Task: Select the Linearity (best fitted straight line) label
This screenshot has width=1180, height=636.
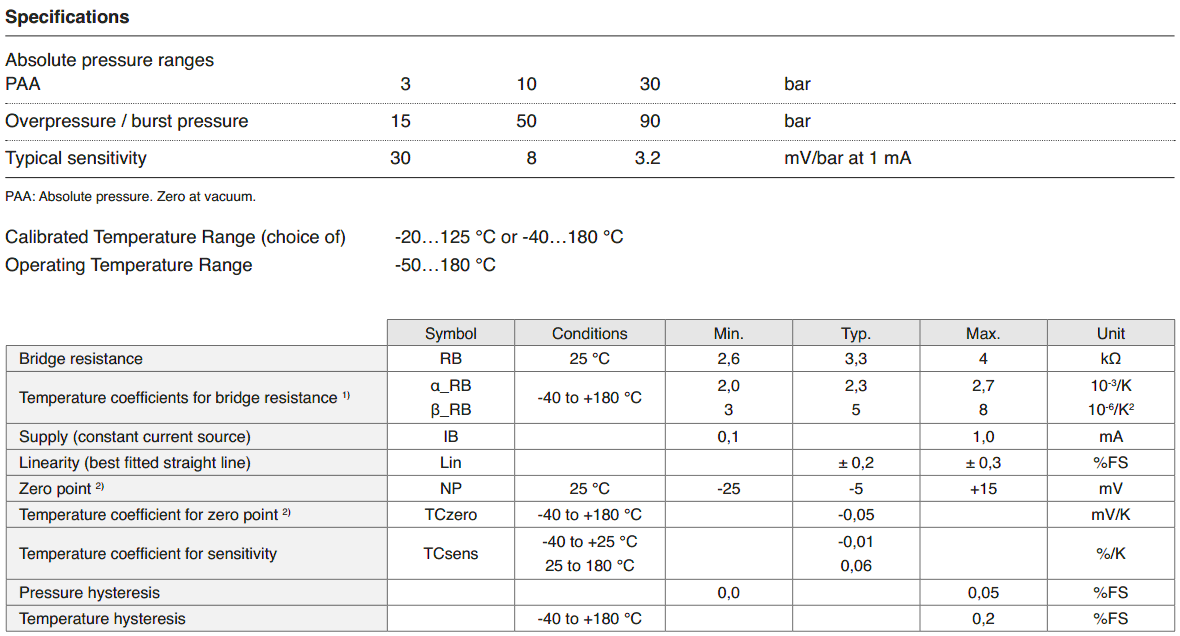Action: click(x=135, y=463)
